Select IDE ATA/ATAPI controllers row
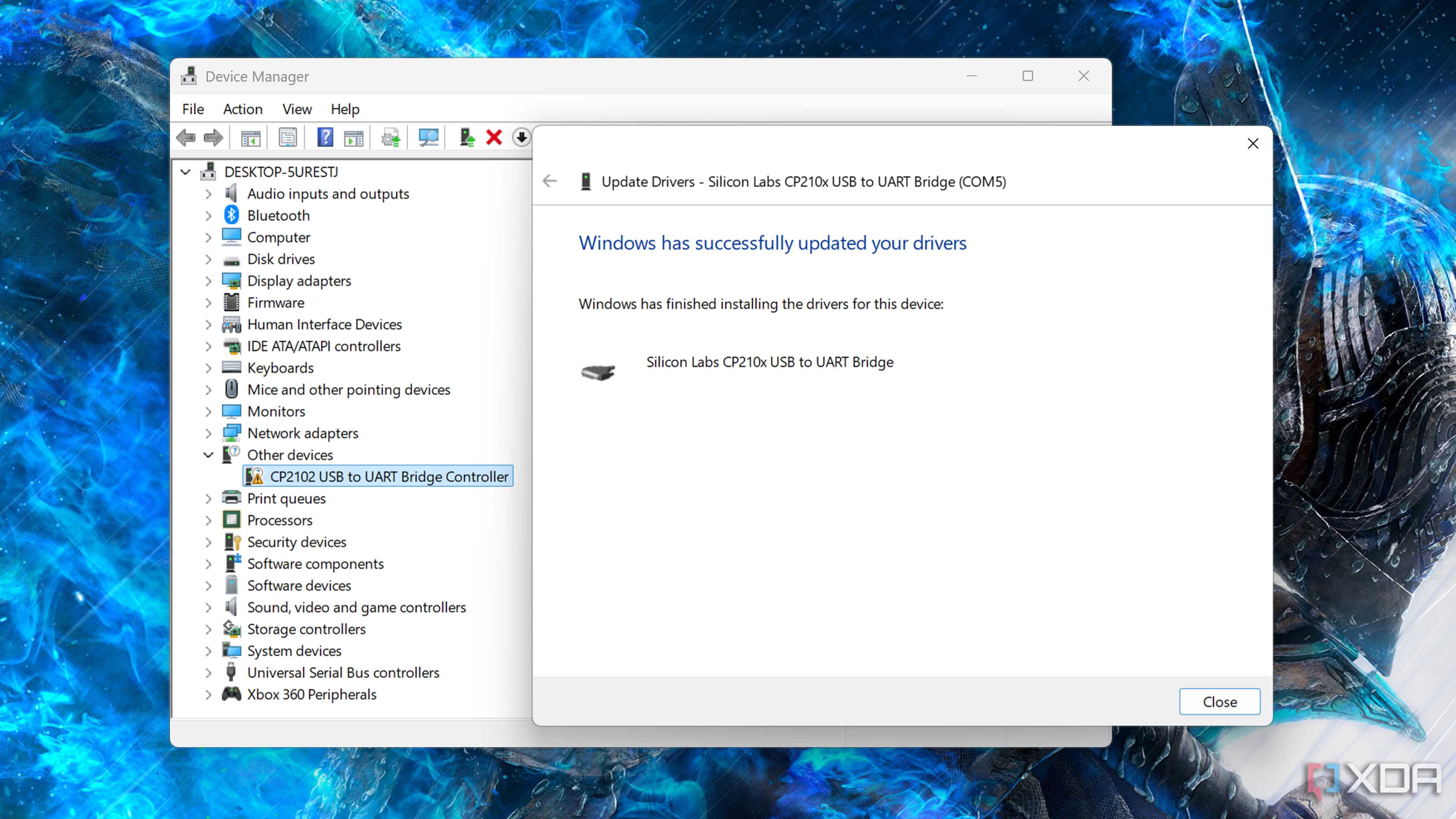Image resolution: width=1456 pixels, height=819 pixels. [x=324, y=346]
